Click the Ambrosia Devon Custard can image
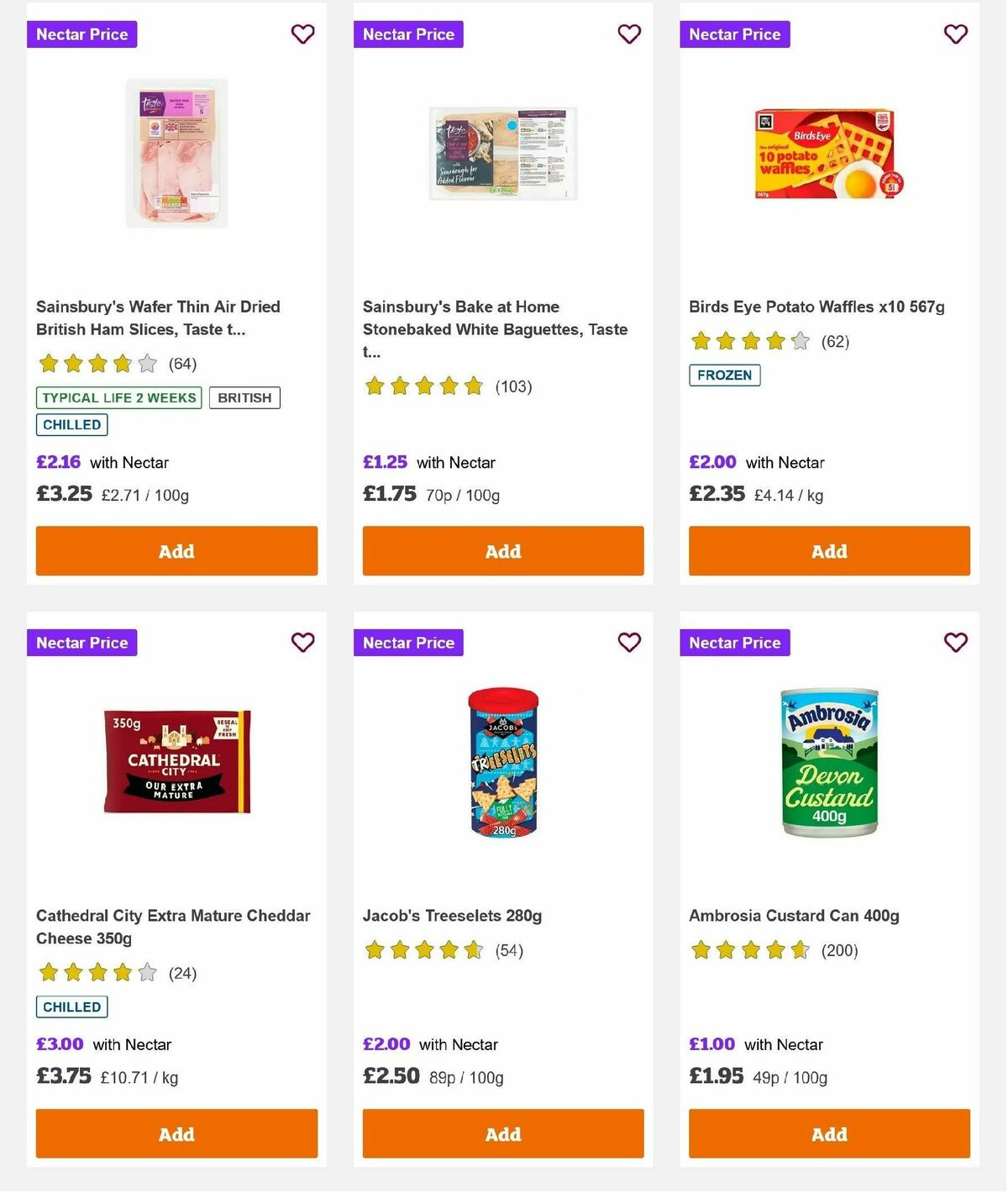 [828, 761]
